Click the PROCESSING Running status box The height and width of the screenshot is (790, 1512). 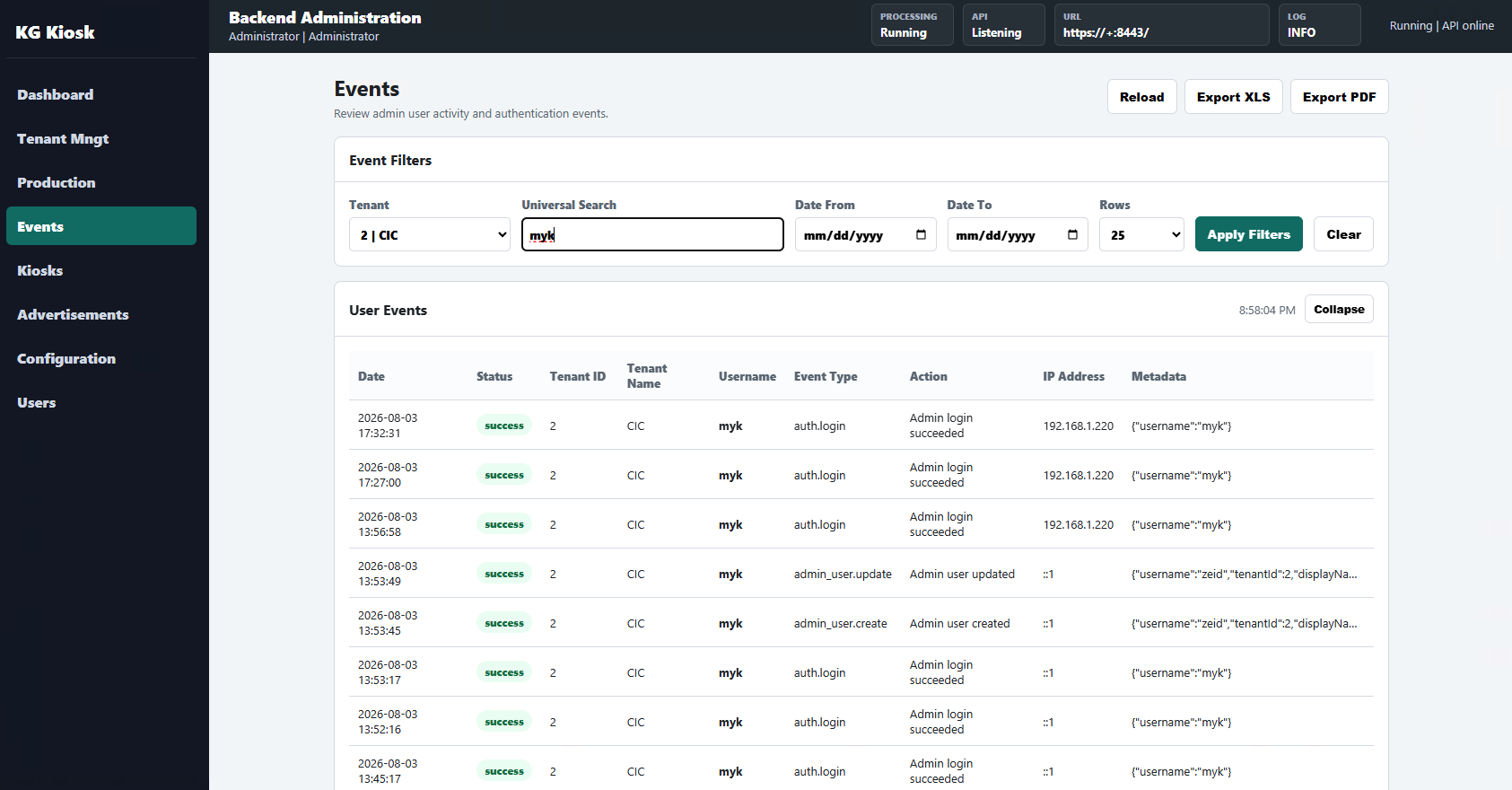pyautogui.click(x=912, y=24)
